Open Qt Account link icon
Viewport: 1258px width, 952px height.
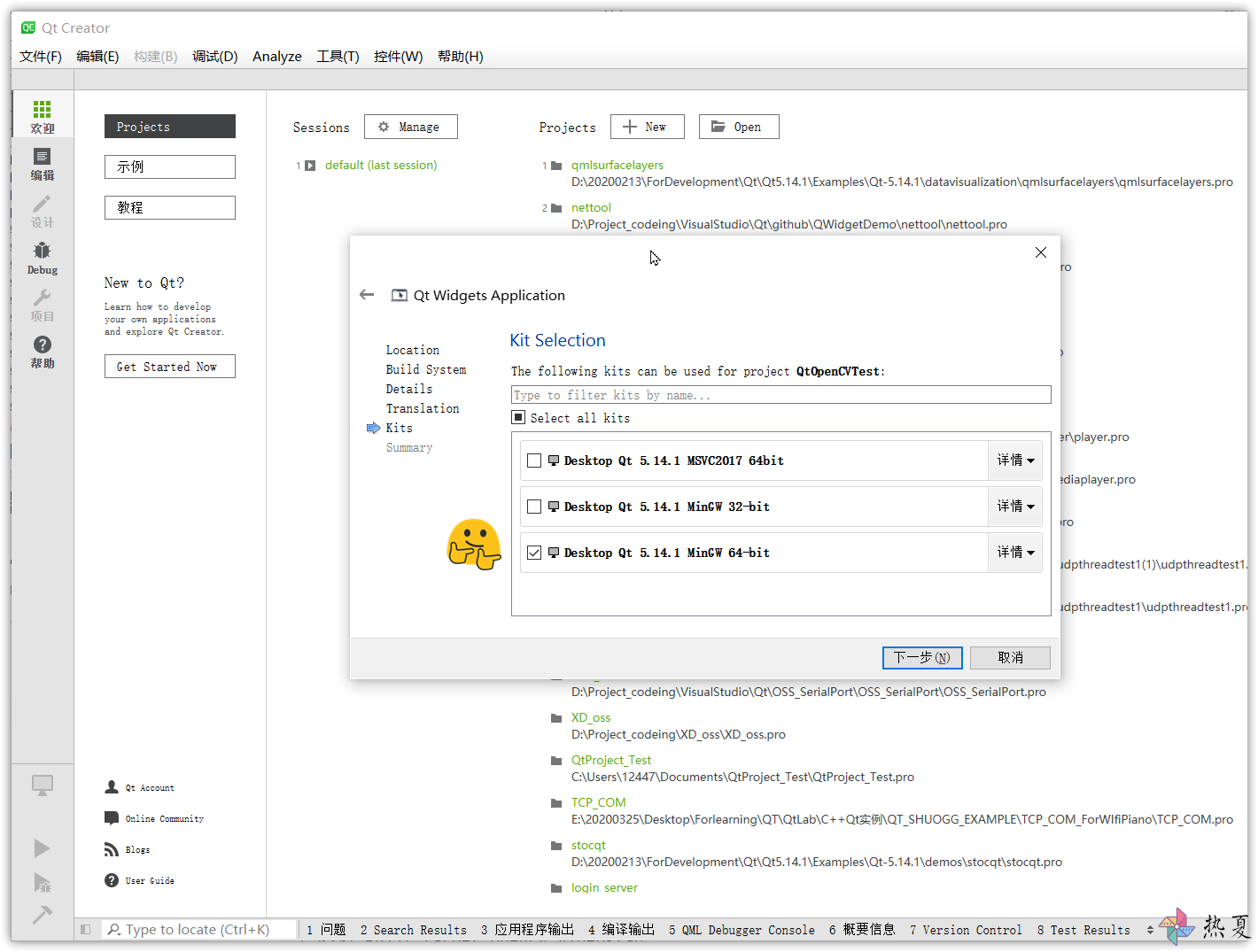(x=112, y=786)
